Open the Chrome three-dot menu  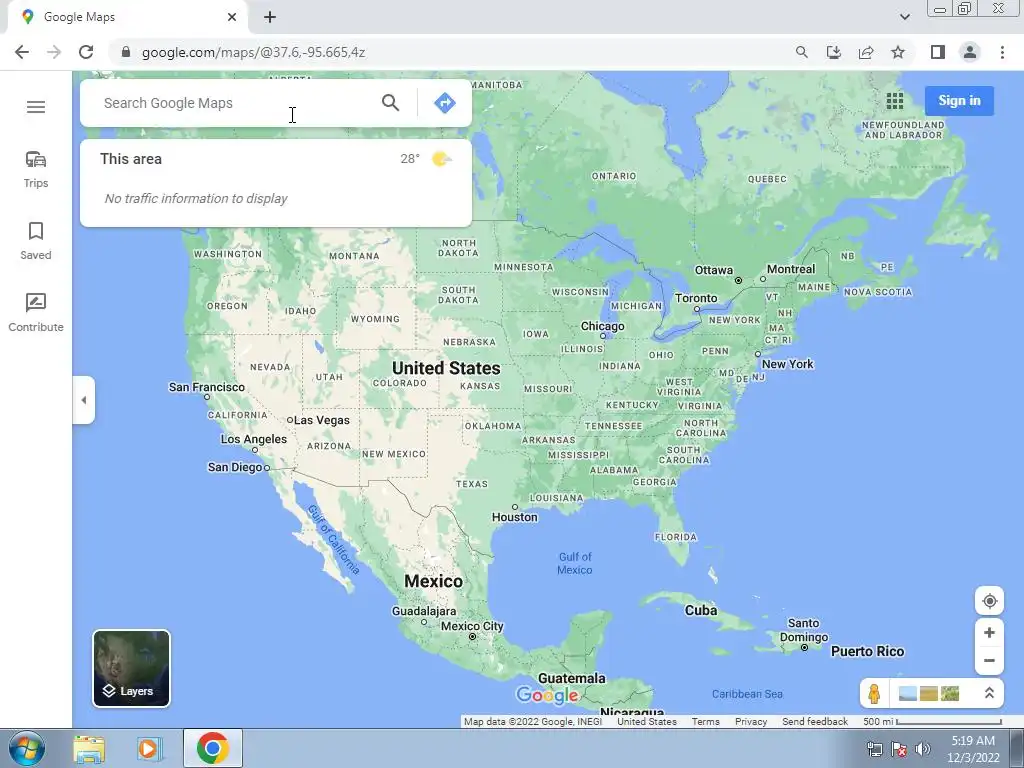click(1002, 52)
